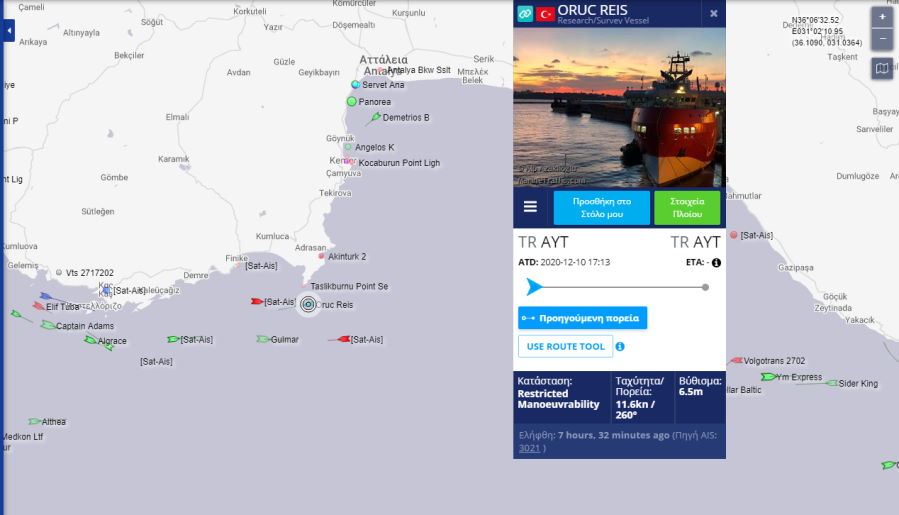
Task: Select the Panorea green circle vessel
Action: (352, 102)
